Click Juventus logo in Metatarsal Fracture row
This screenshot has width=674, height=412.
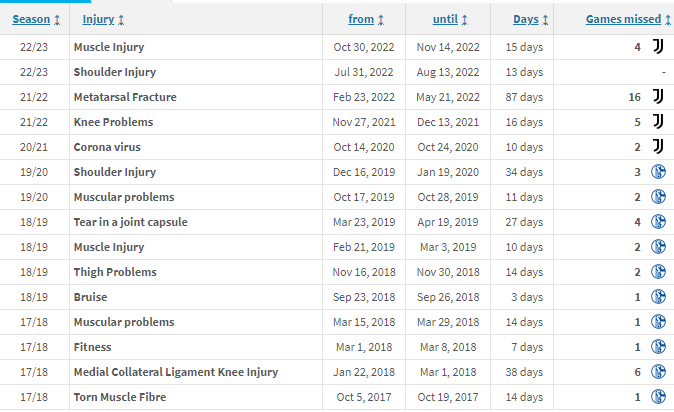(658, 97)
